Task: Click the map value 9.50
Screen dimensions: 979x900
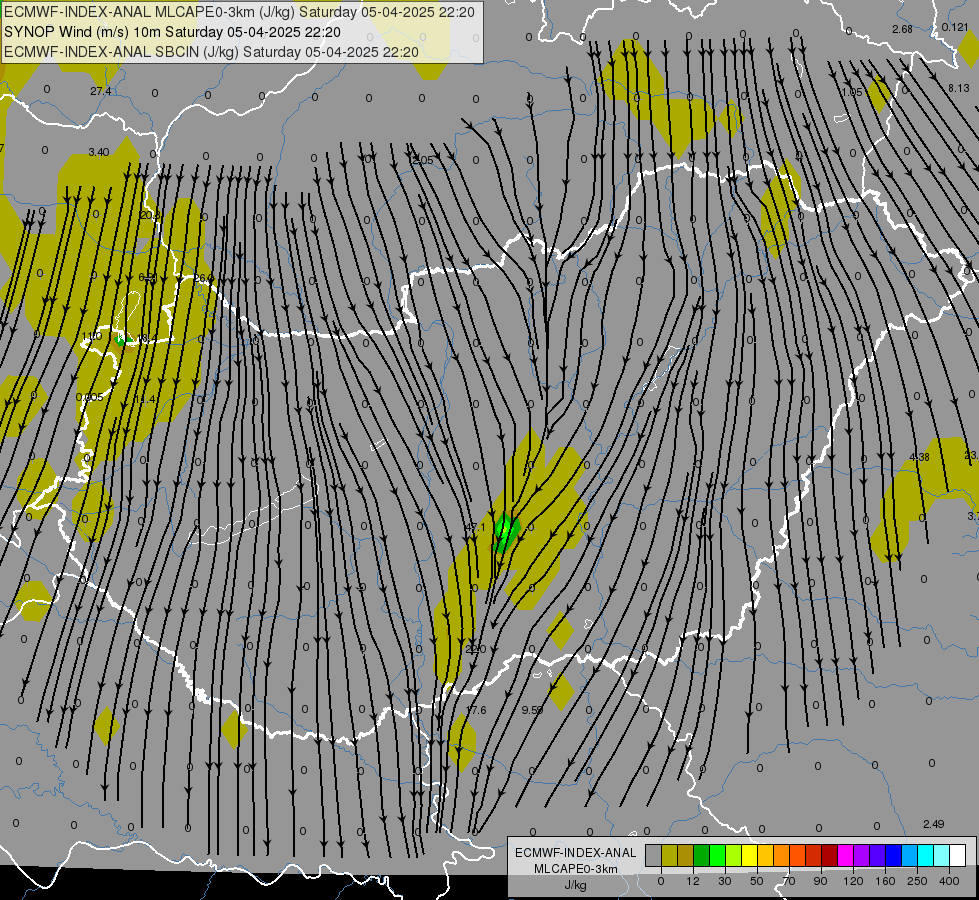Action: click(532, 710)
